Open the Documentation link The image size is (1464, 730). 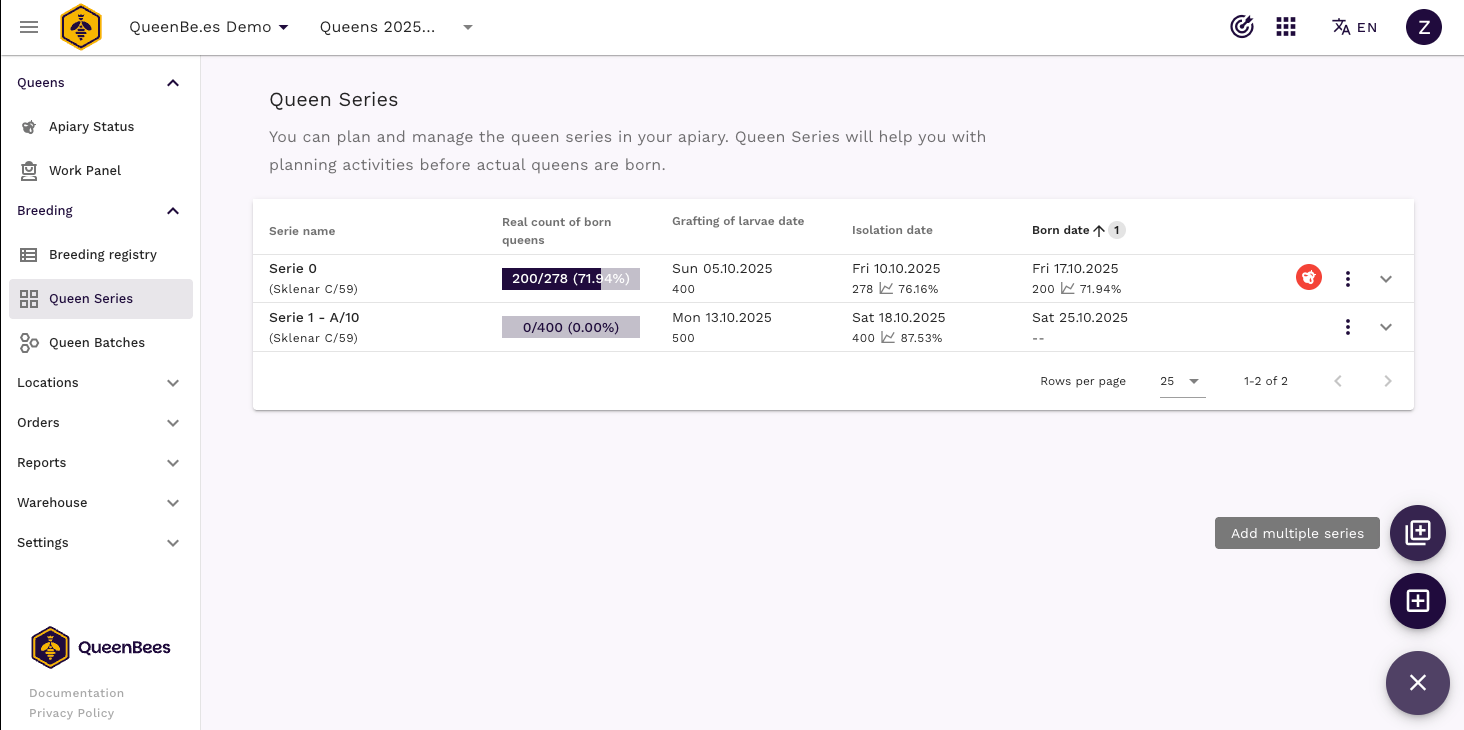tap(77, 693)
